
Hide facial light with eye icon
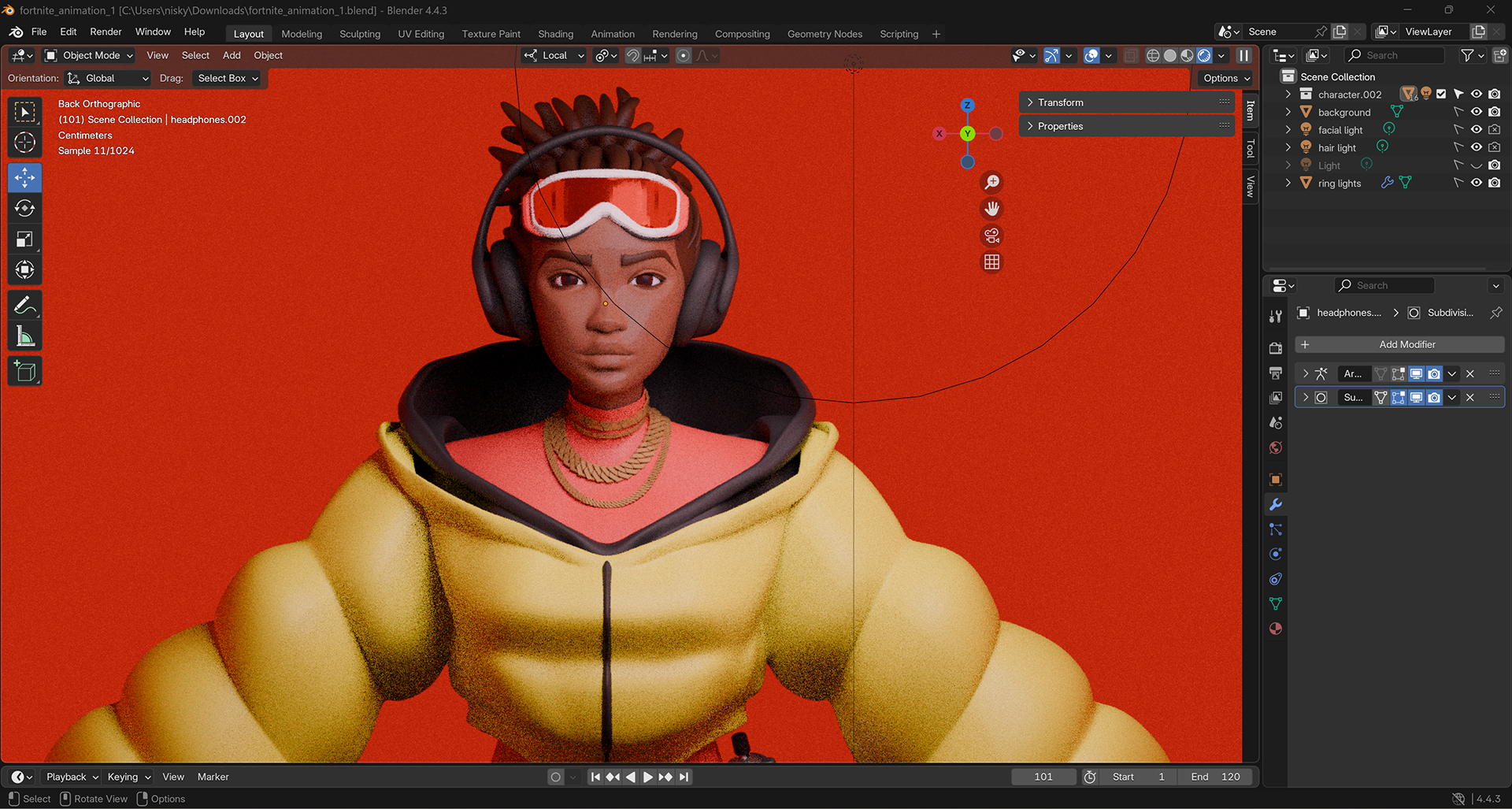coord(1477,129)
